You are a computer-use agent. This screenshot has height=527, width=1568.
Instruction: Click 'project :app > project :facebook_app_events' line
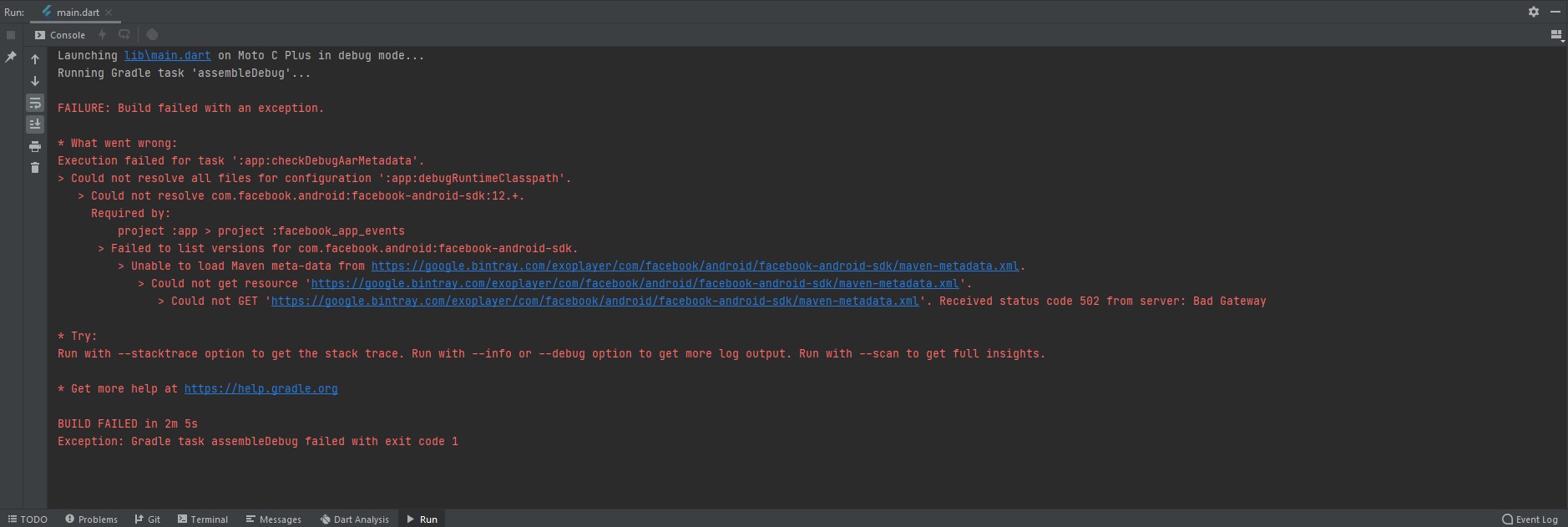[261, 231]
